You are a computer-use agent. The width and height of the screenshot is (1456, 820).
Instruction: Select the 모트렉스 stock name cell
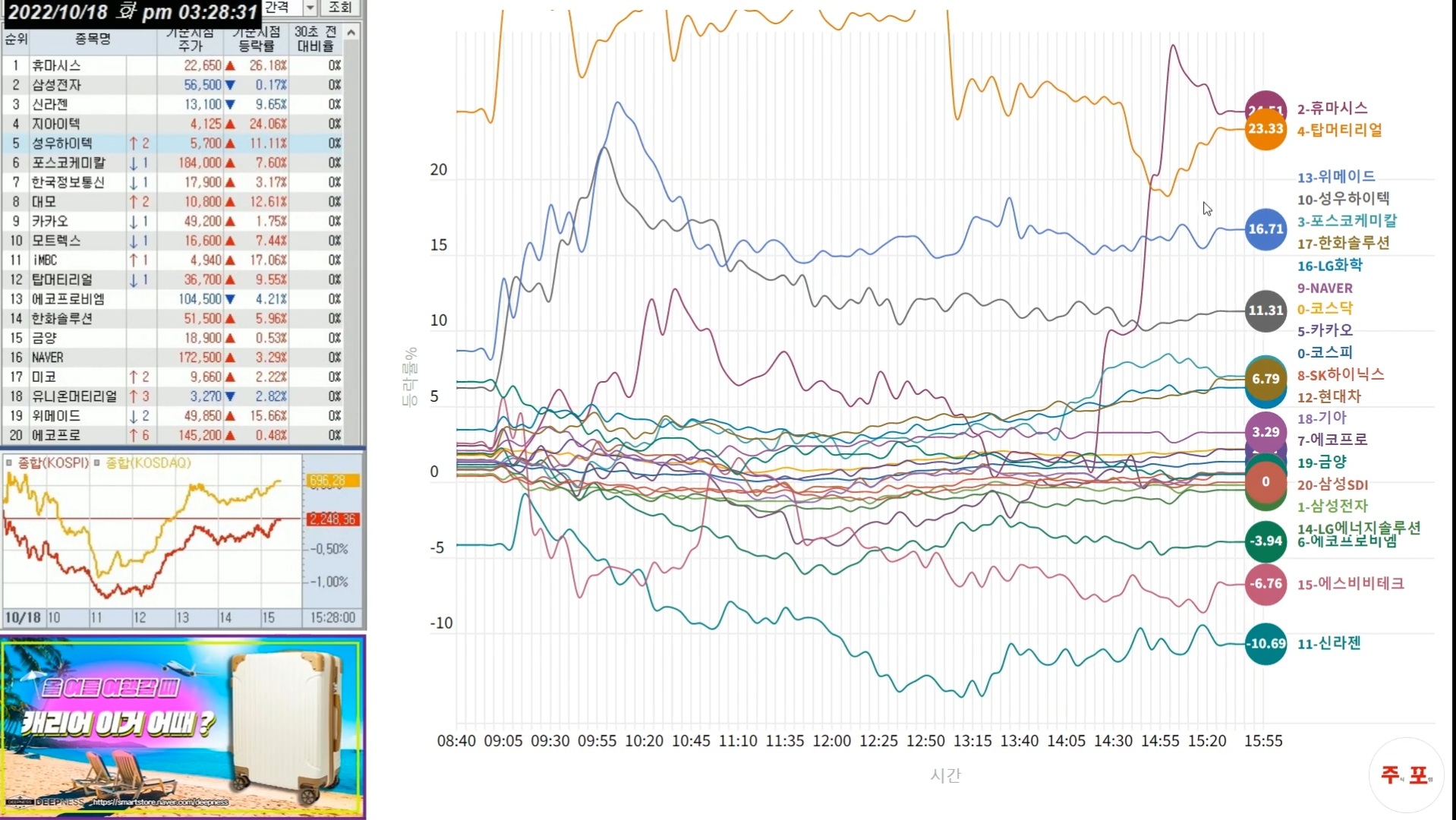(x=56, y=241)
